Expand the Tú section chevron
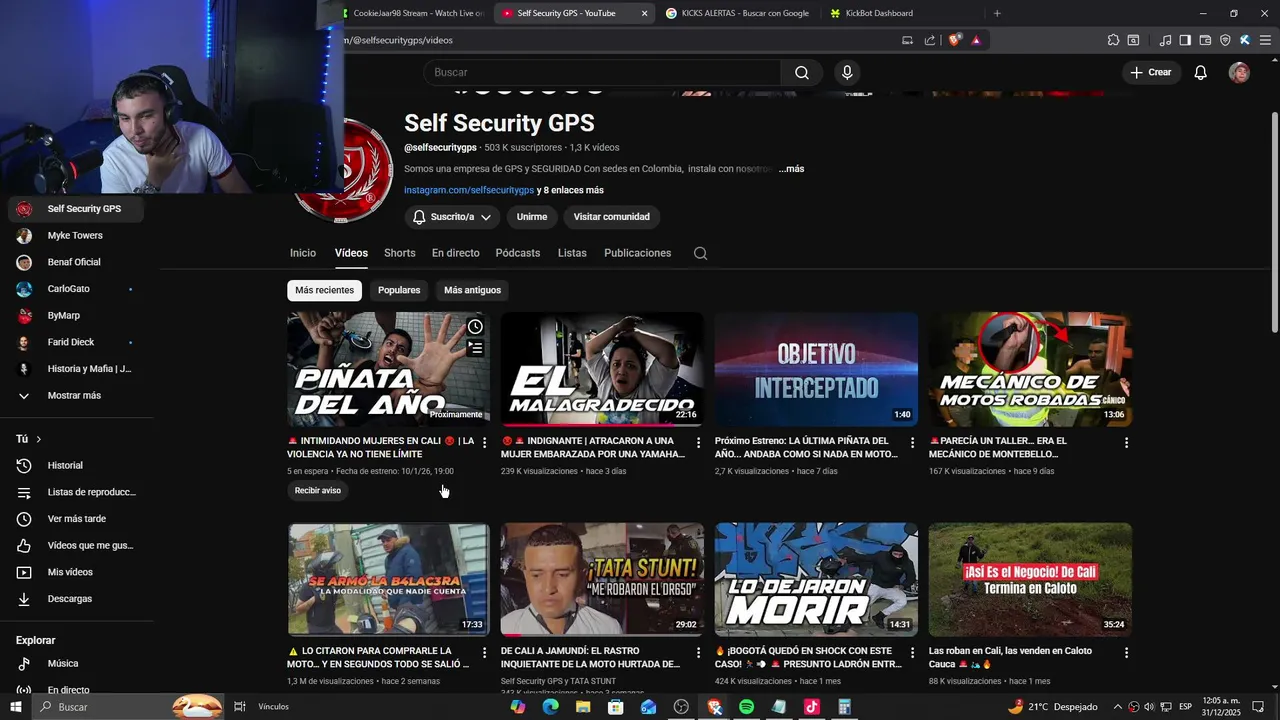This screenshot has width=1280, height=720. click(39, 439)
